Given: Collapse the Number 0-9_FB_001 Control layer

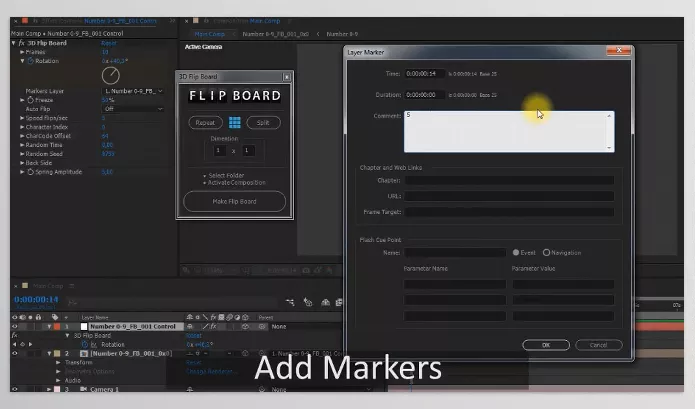Looking at the screenshot, I should [x=49, y=327].
